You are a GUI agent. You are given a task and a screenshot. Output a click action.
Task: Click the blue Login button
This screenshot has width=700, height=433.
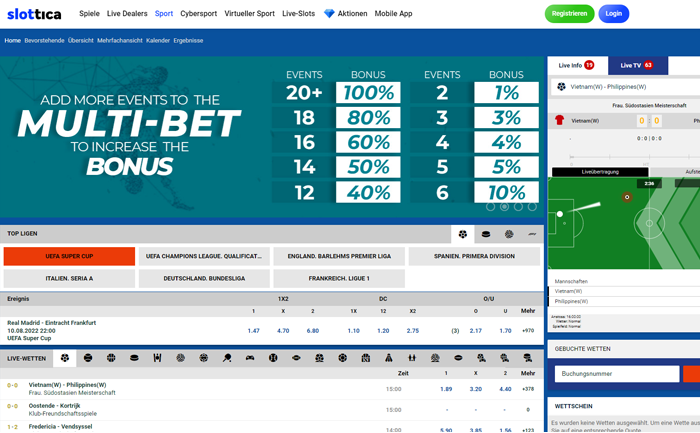[x=613, y=14]
